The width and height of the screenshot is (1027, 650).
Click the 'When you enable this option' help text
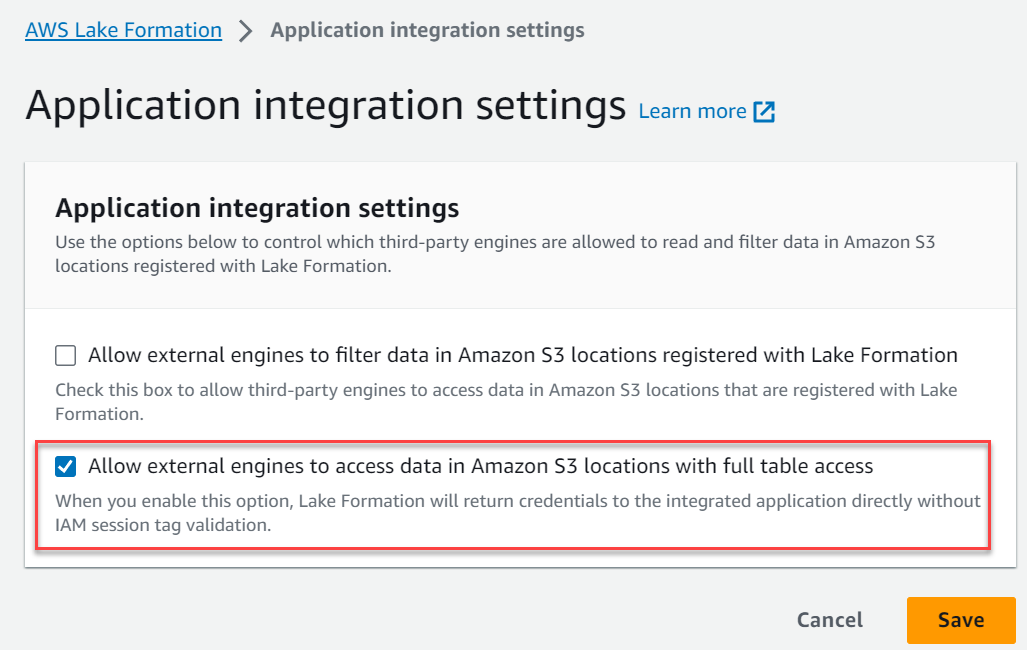pyautogui.click(x=517, y=501)
